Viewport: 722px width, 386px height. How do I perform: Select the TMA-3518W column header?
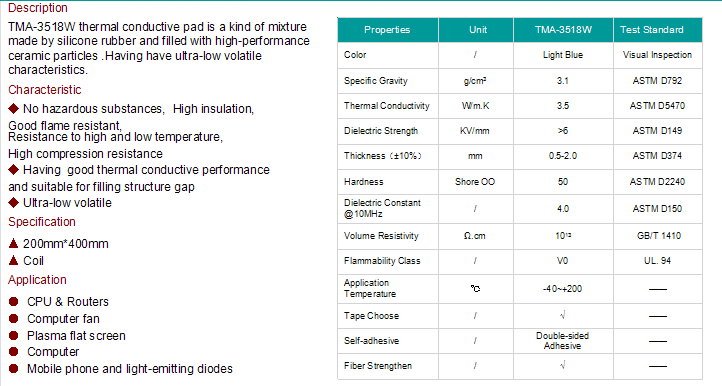coord(563,30)
